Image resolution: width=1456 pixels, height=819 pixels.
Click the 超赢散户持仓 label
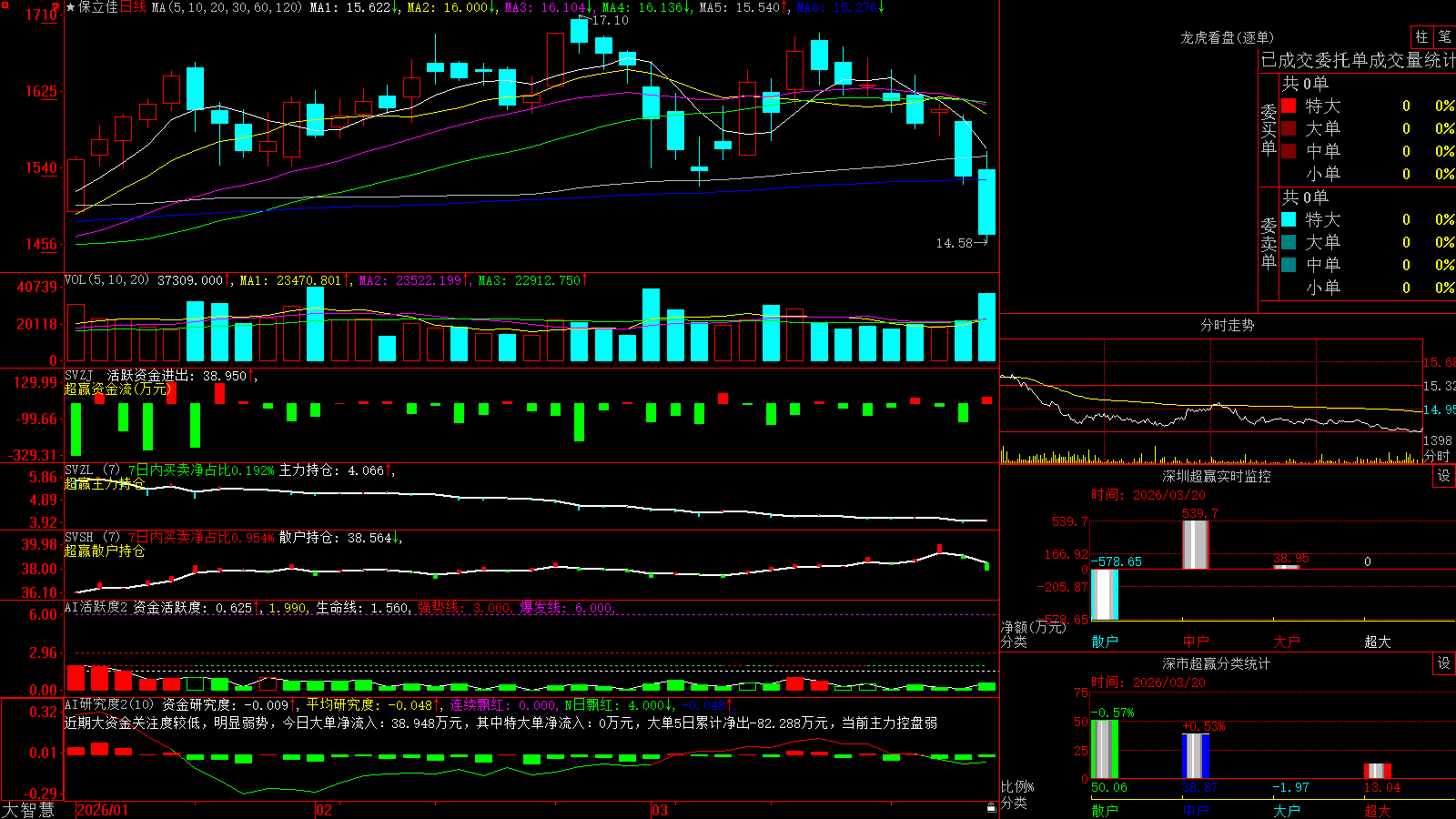pyautogui.click(x=105, y=551)
